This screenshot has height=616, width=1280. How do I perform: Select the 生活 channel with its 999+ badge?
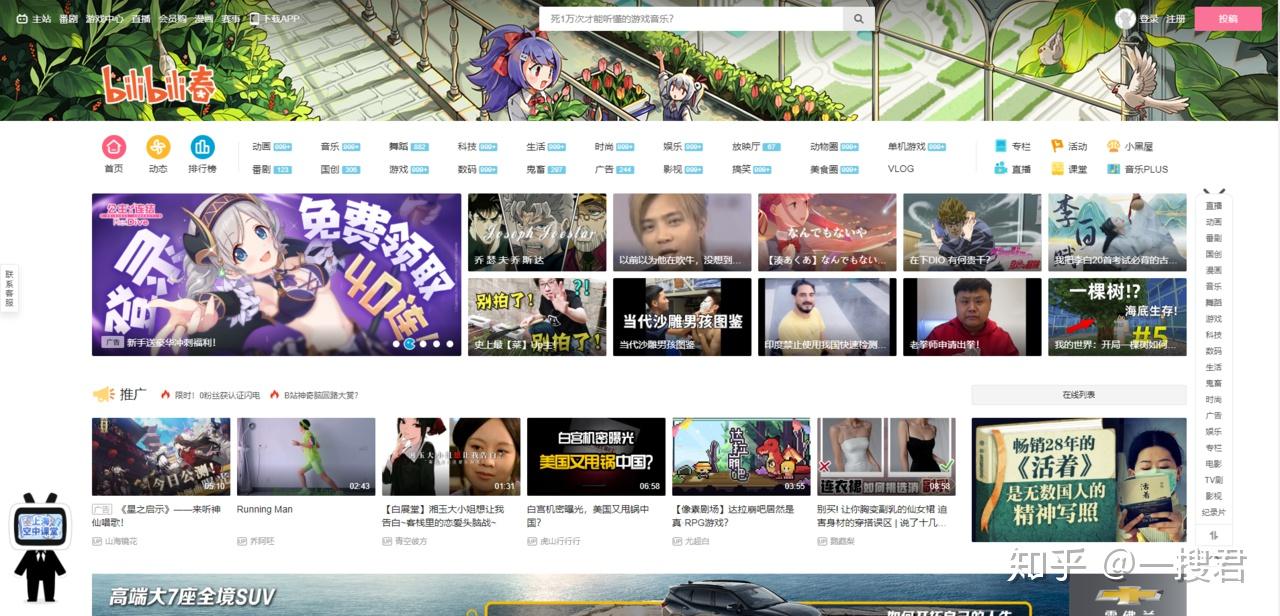pos(546,146)
